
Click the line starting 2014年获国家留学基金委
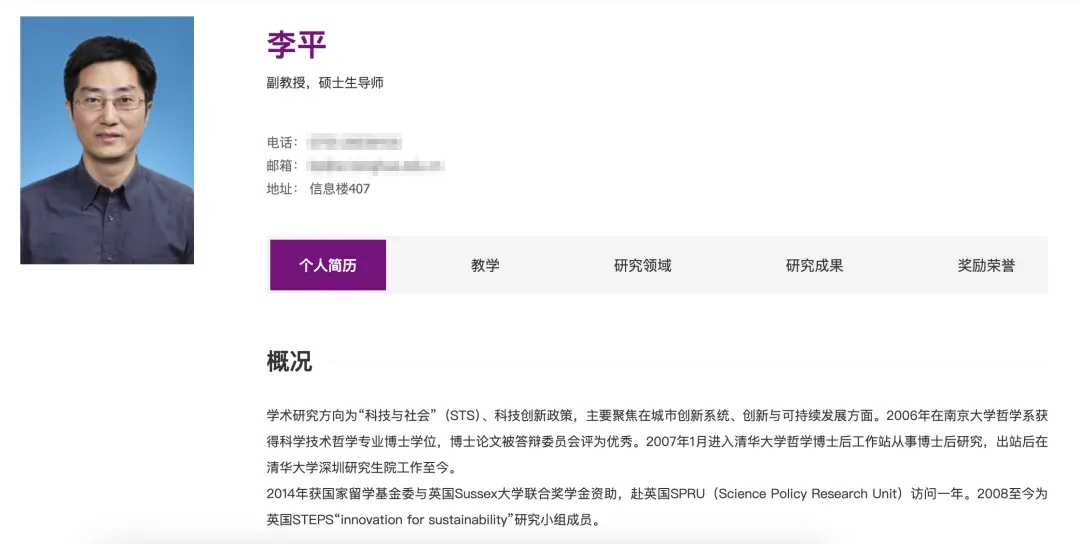tap(657, 494)
